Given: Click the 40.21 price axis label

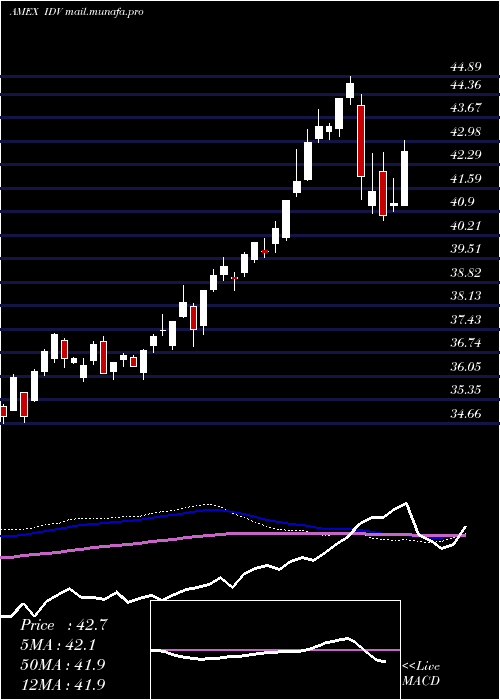Looking at the screenshot, I should (466, 225).
